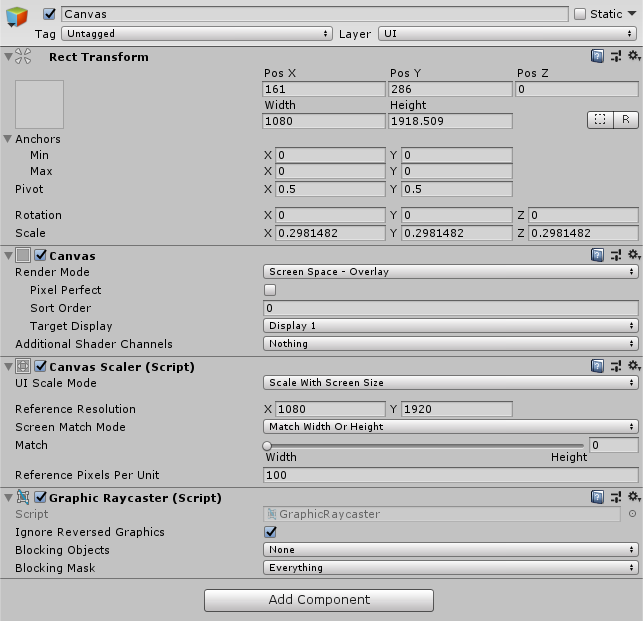Click the Match width-height slider handle
The width and height of the screenshot is (643, 621).
[x=267, y=445]
